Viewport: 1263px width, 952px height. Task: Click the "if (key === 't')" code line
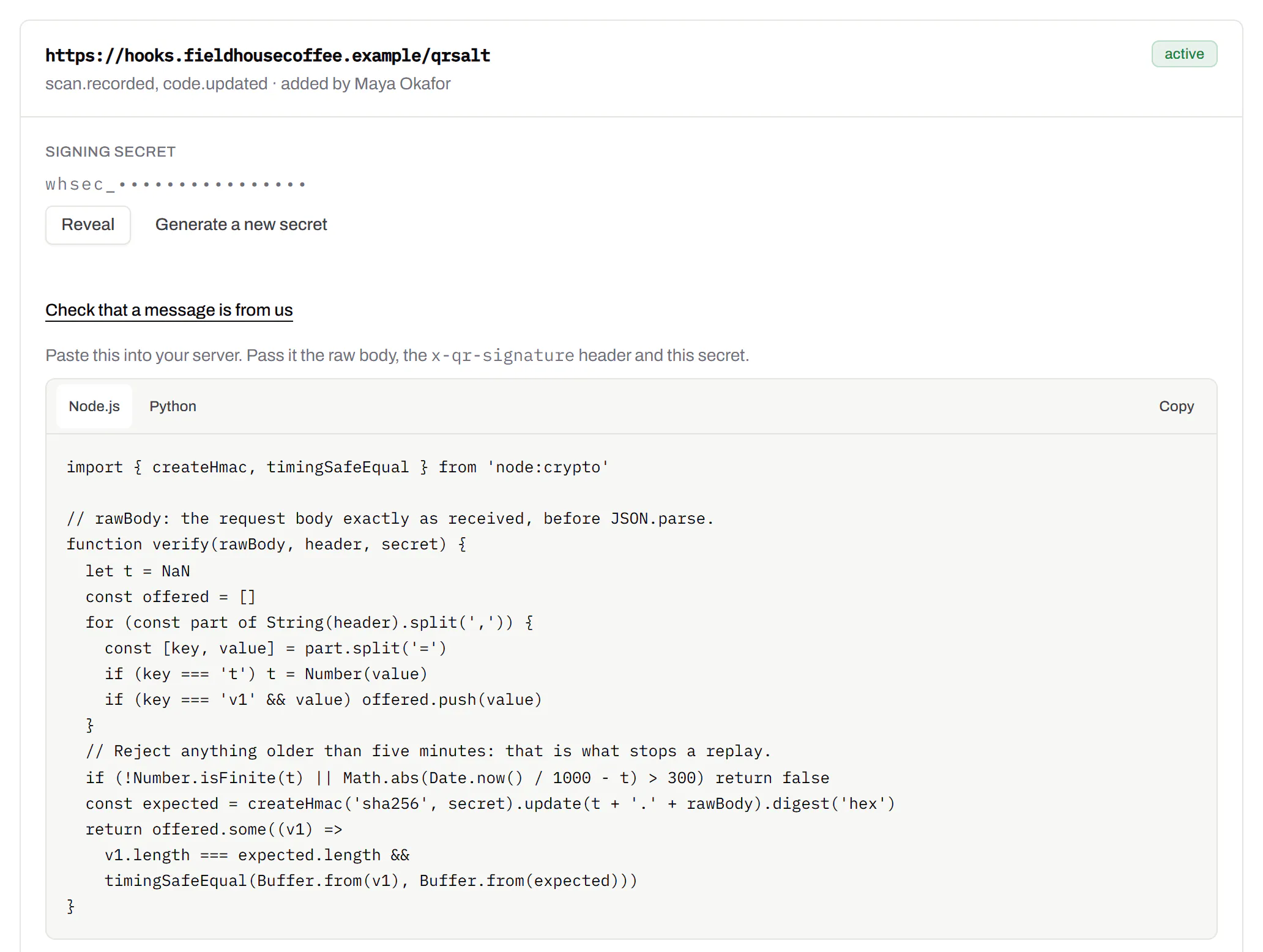[x=266, y=674]
